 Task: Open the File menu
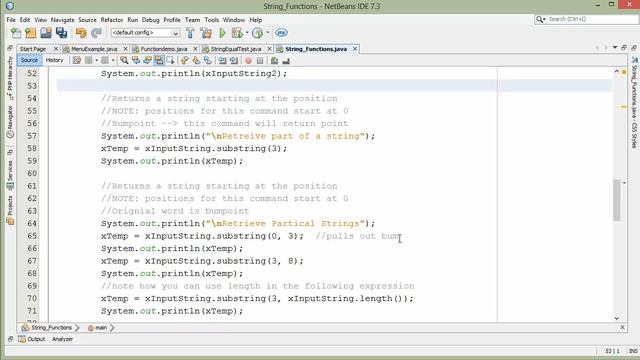[11, 20]
